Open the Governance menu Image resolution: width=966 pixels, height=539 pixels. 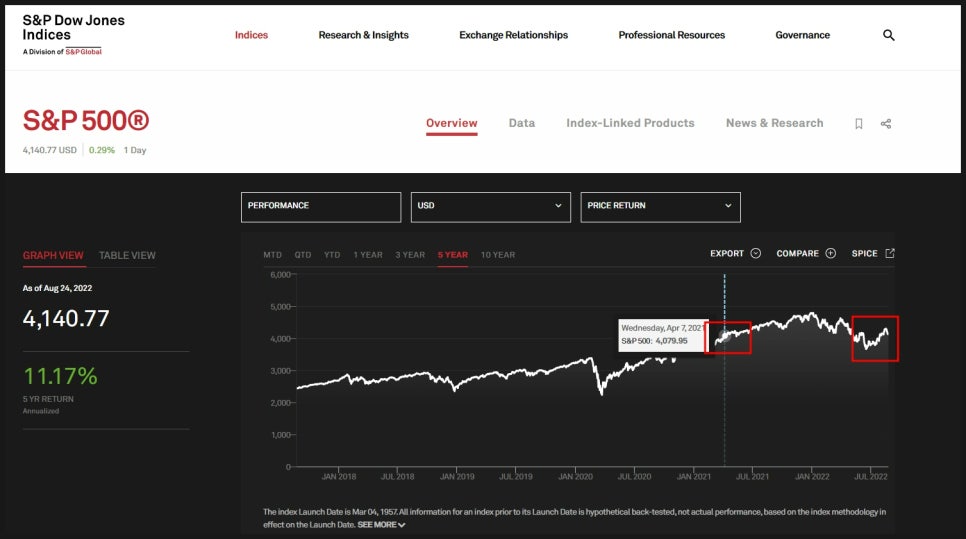802,35
